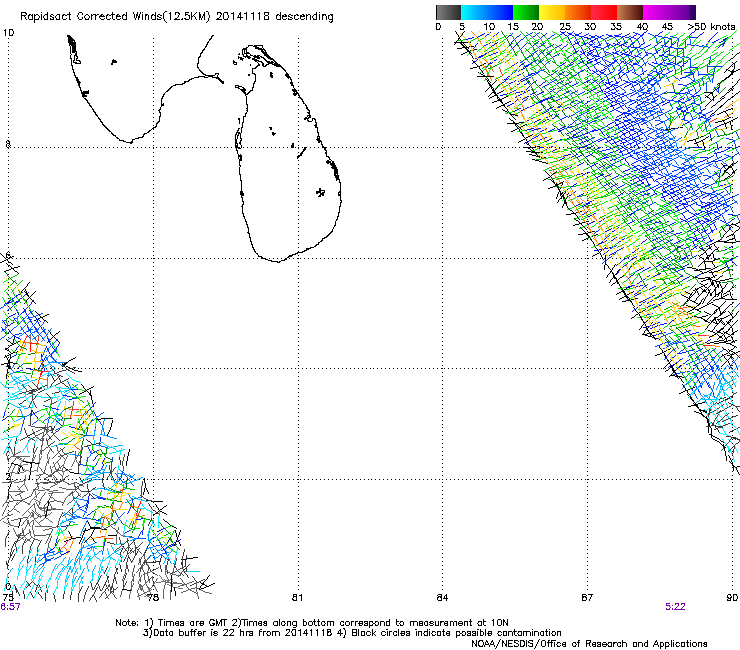Click the cyan 5-10 knots legend color
This screenshot has height=650, width=740.
(x=474, y=12)
